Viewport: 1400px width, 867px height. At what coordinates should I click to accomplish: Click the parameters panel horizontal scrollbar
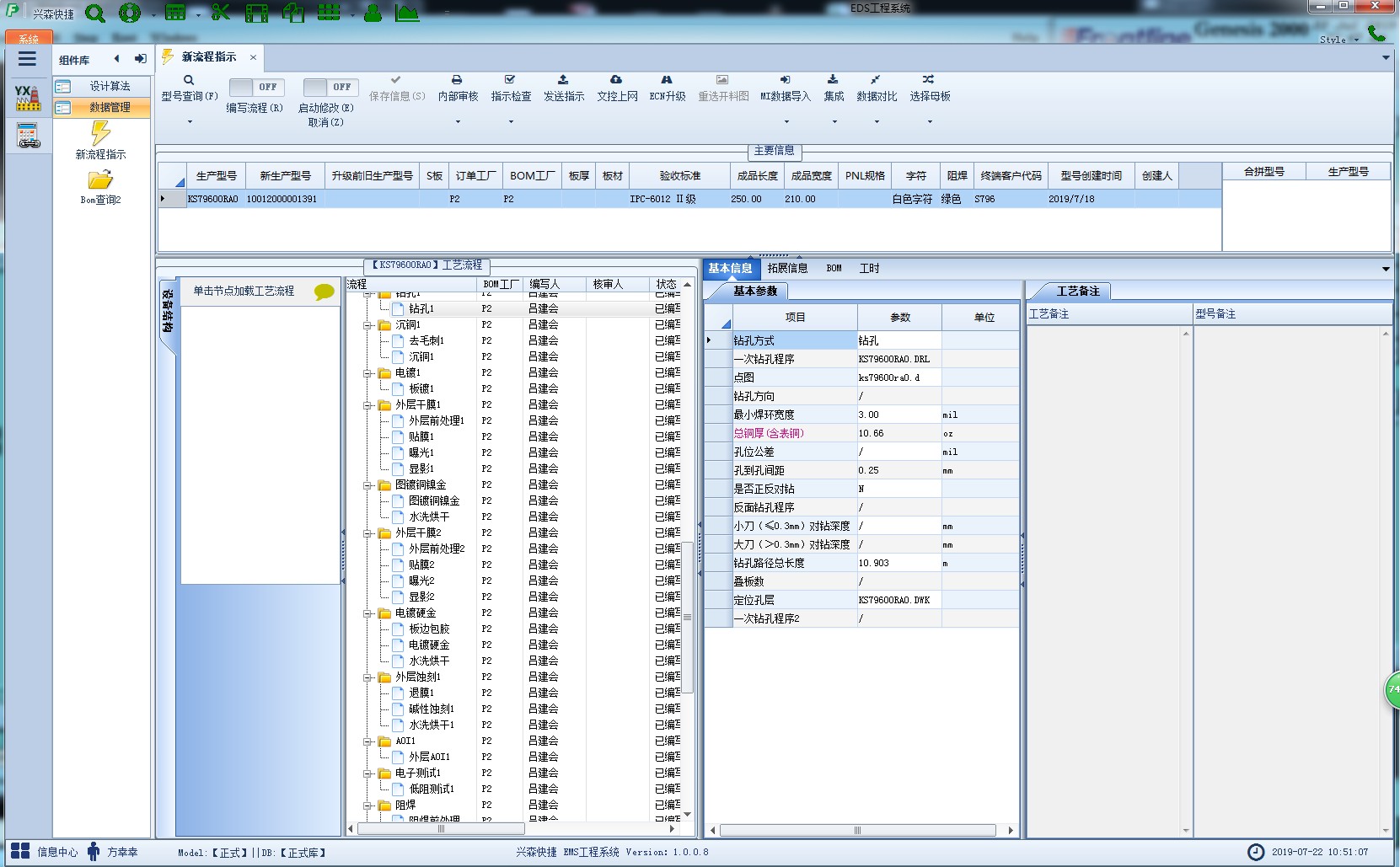[x=857, y=830]
